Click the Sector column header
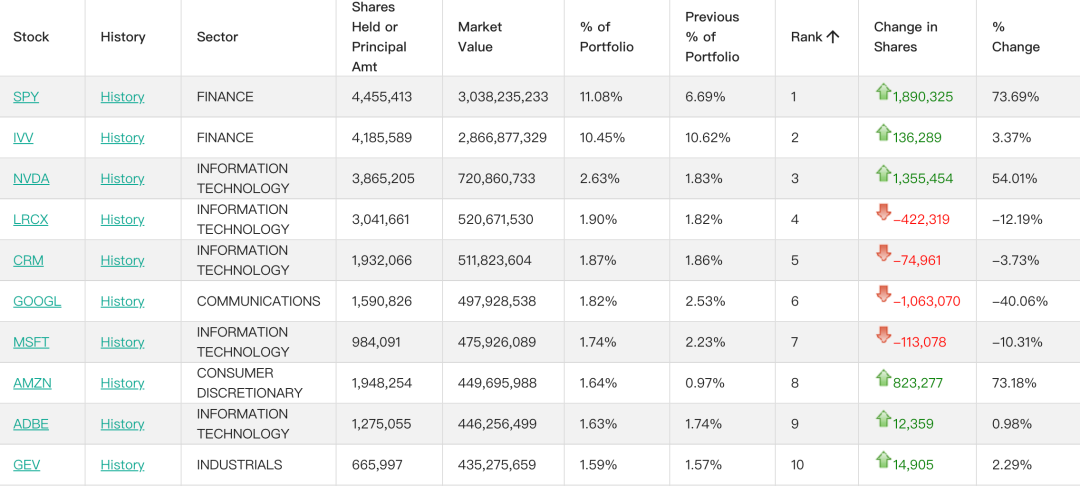This screenshot has width=1080, height=486. (217, 37)
